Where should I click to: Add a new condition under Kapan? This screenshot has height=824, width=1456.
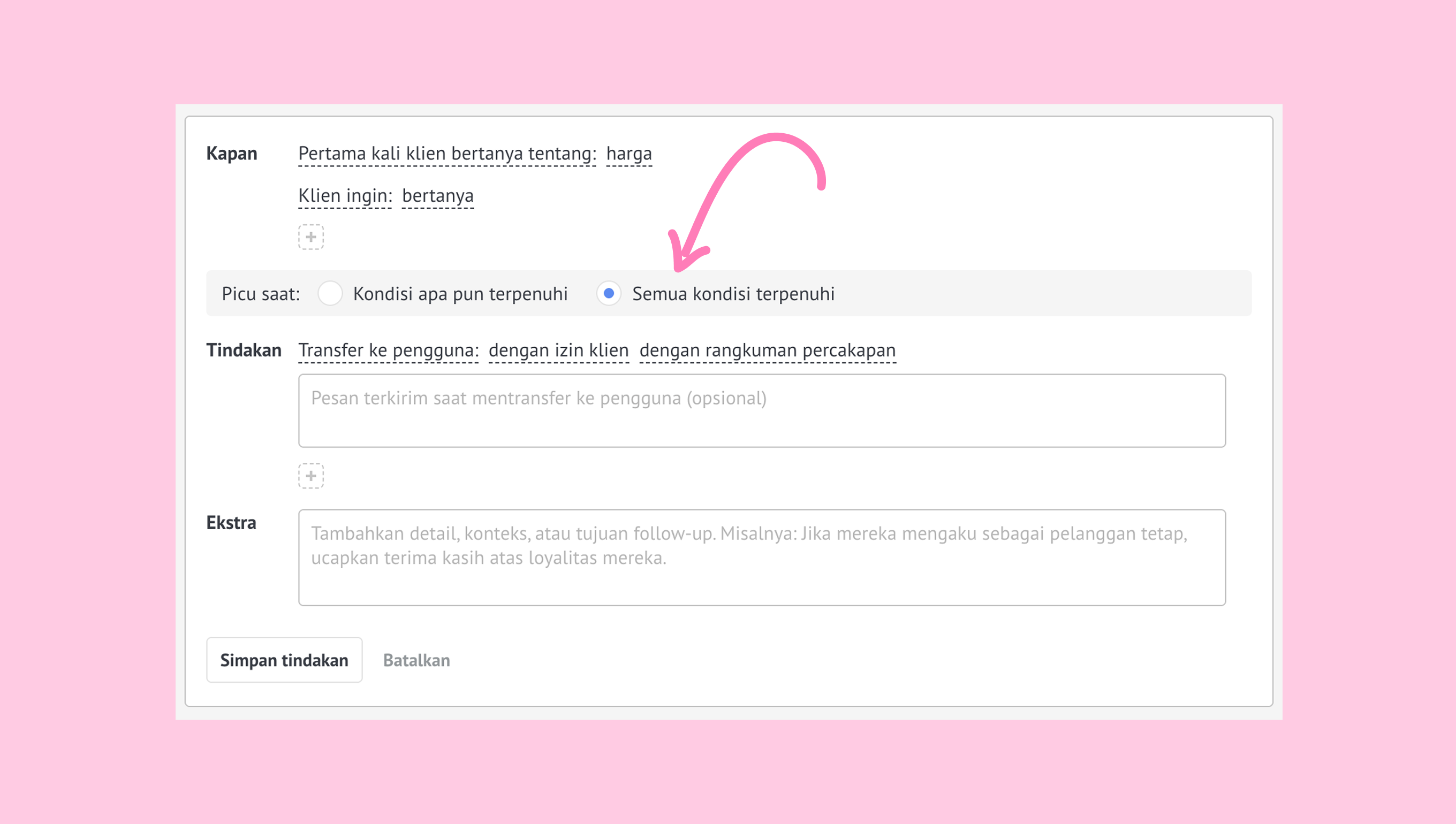click(311, 237)
